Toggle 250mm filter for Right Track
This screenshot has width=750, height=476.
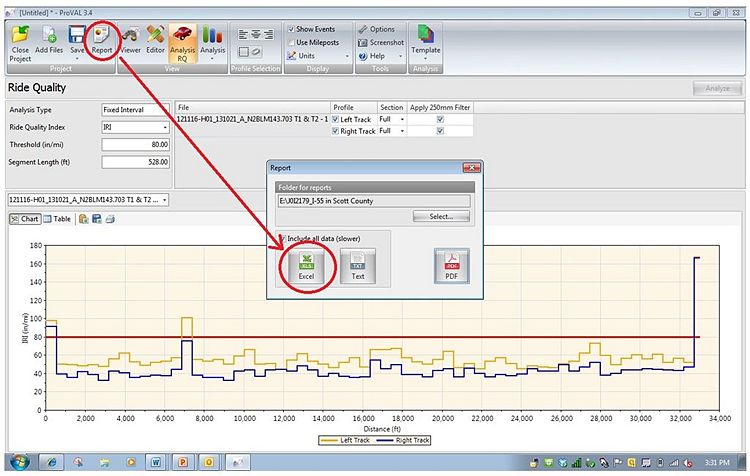(x=440, y=131)
